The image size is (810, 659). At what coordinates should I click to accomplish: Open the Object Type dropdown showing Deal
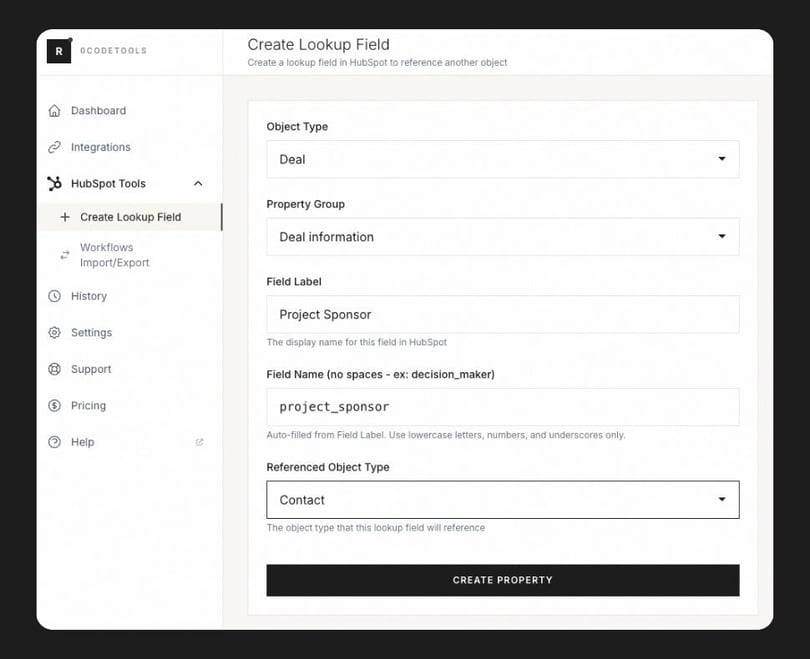[x=502, y=159]
